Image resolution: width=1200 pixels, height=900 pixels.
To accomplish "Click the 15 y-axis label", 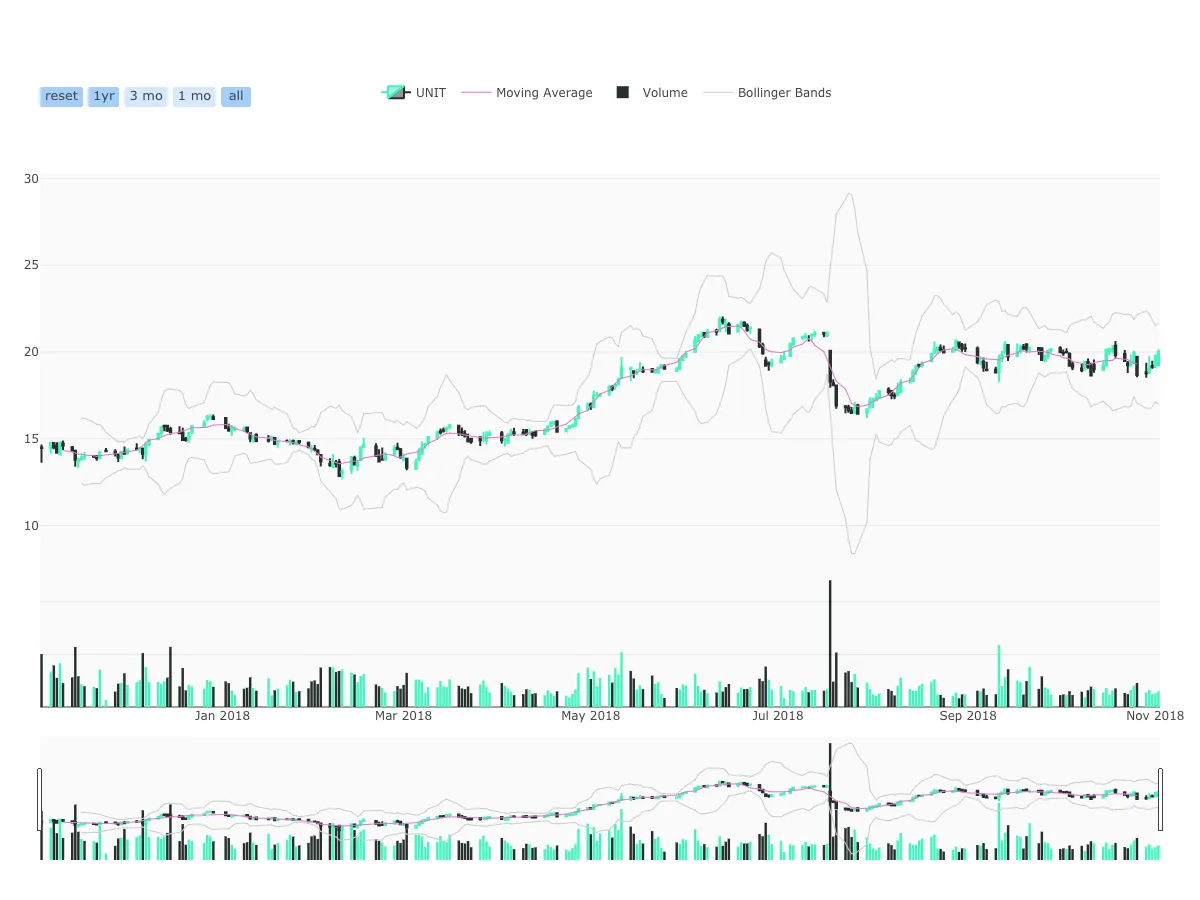I will pos(31,439).
